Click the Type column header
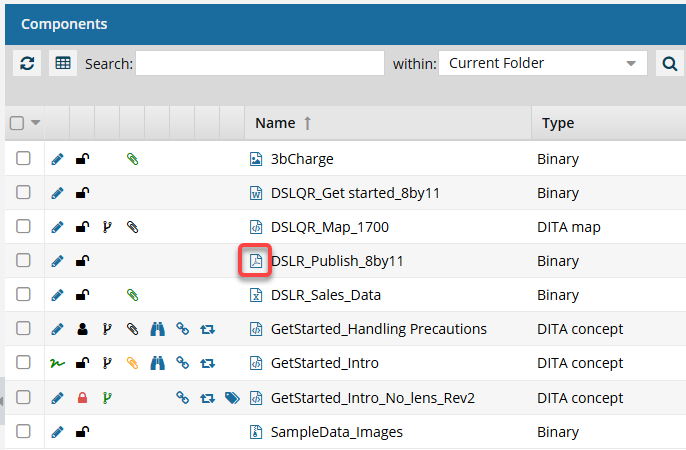Image resolution: width=686 pixels, height=450 pixels. (557, 123)
